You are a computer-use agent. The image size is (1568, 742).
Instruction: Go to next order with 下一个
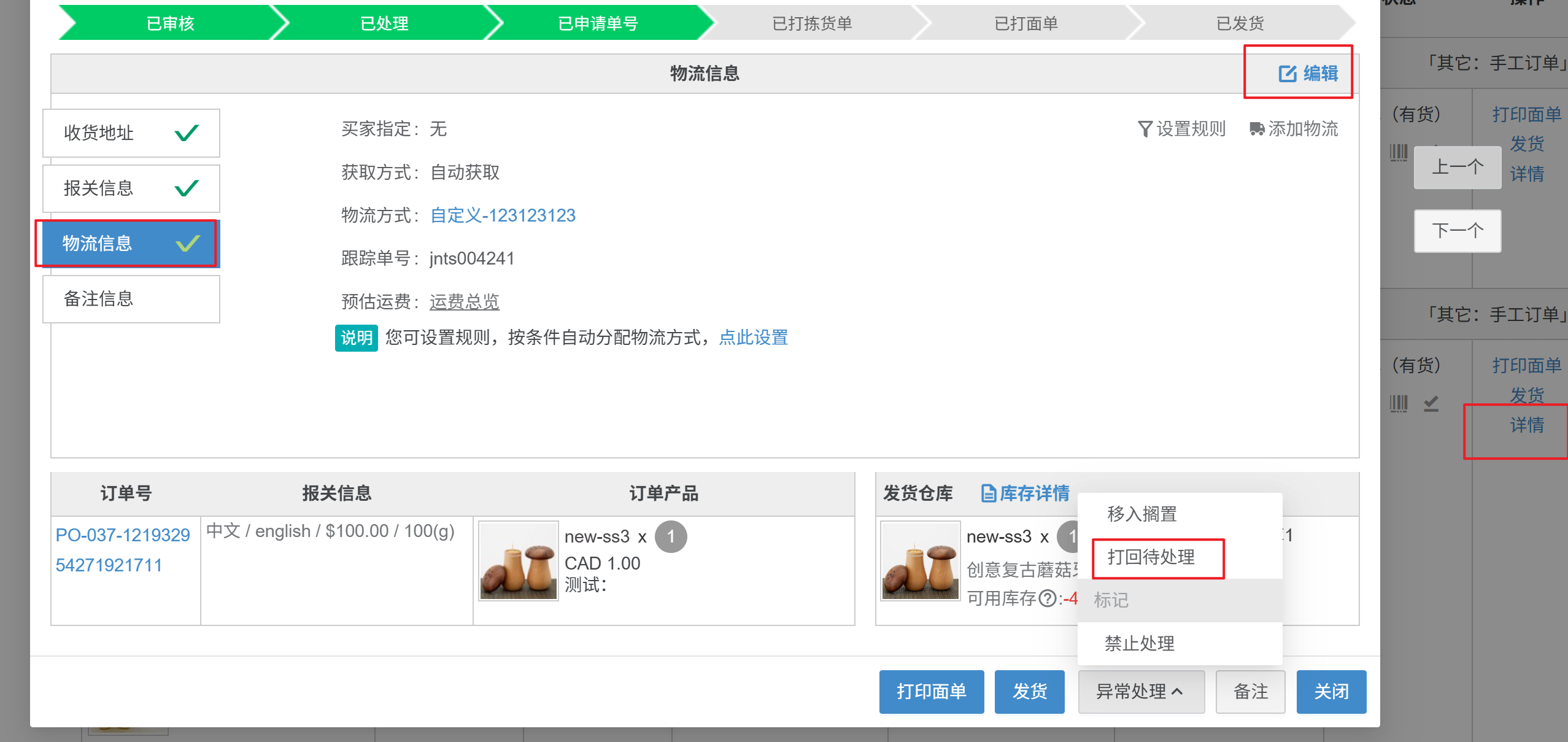coord(1458,231)
